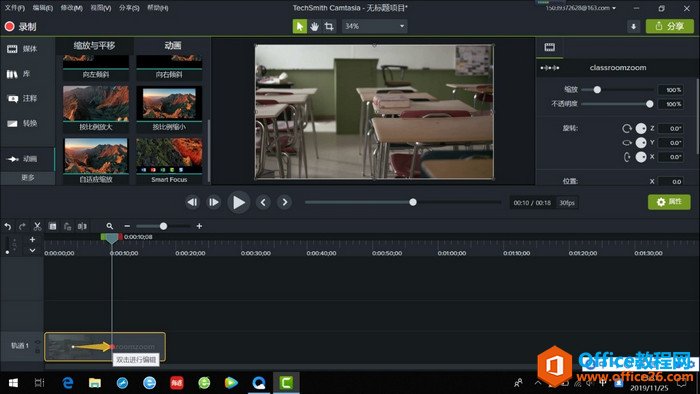This screenshot has height=394, width=700.
Task: Expand the track options chevron
Action: (32, 250)
